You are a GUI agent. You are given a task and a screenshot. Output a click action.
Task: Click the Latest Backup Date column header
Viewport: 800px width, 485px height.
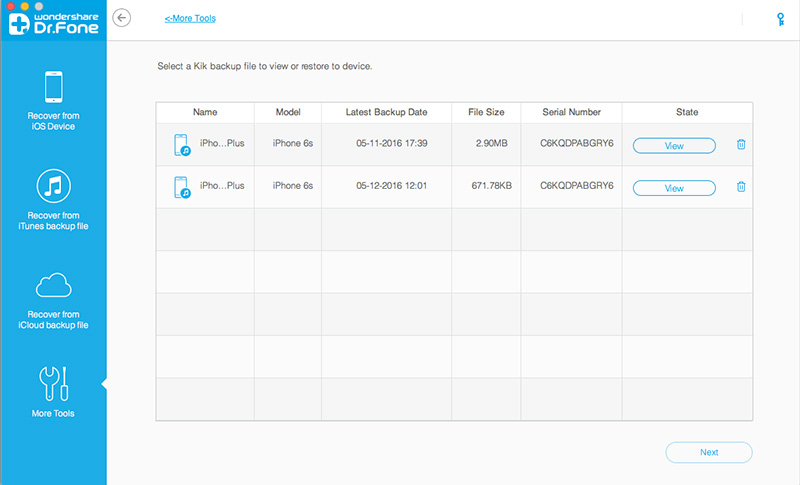(x=386, y=112)
